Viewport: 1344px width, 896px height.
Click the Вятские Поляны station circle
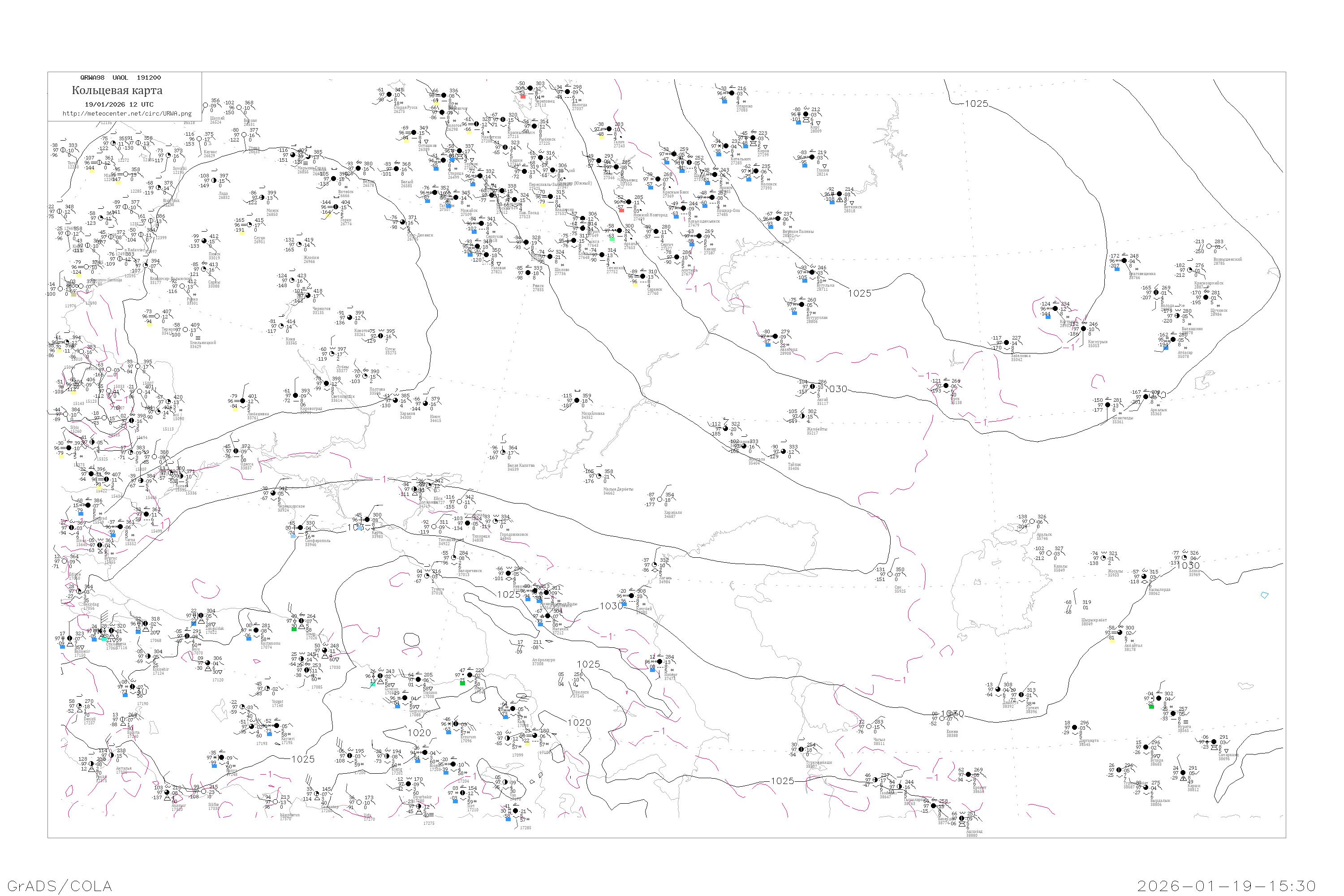click(778, 218)
